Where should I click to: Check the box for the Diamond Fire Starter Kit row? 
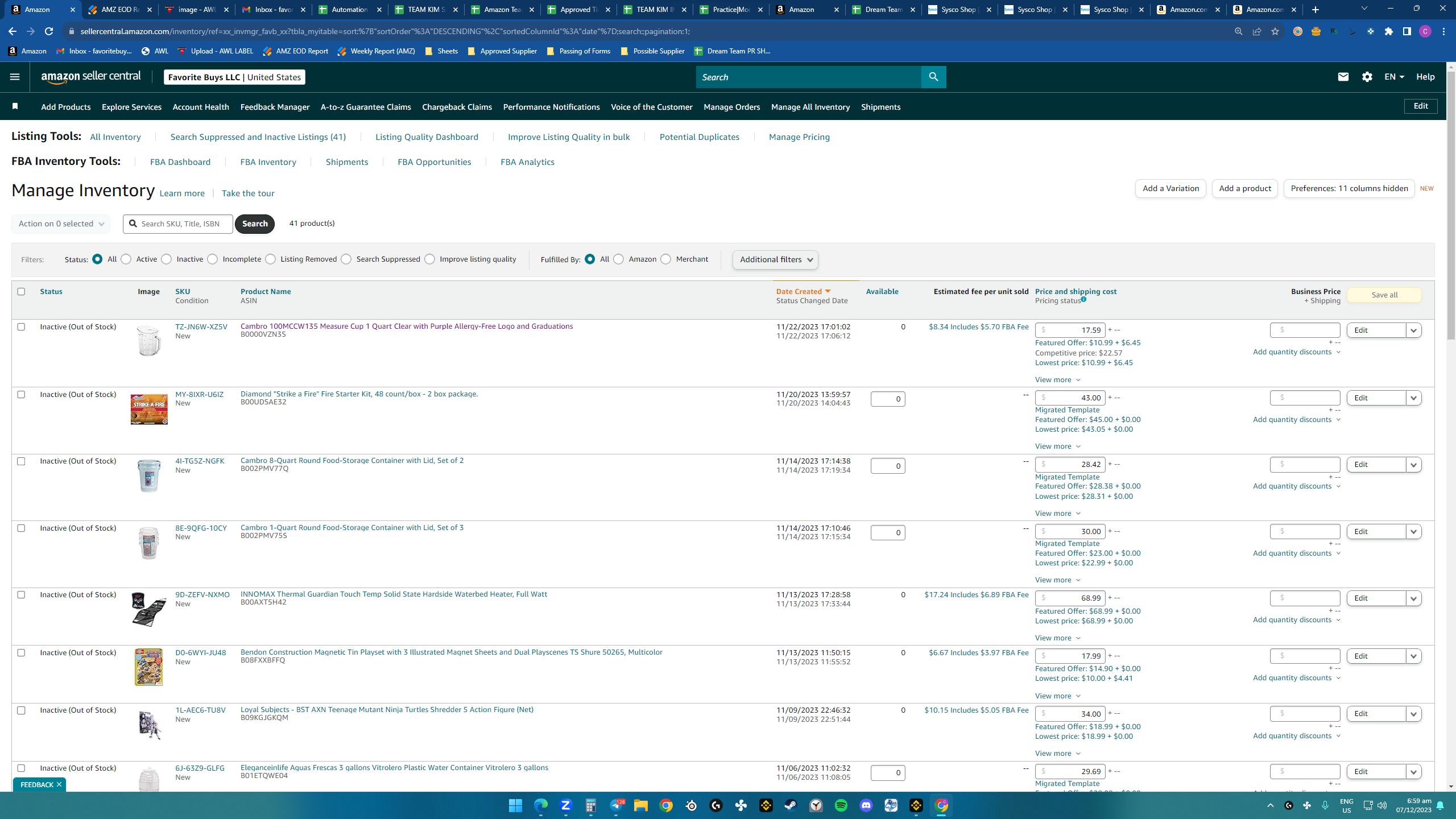21,394
